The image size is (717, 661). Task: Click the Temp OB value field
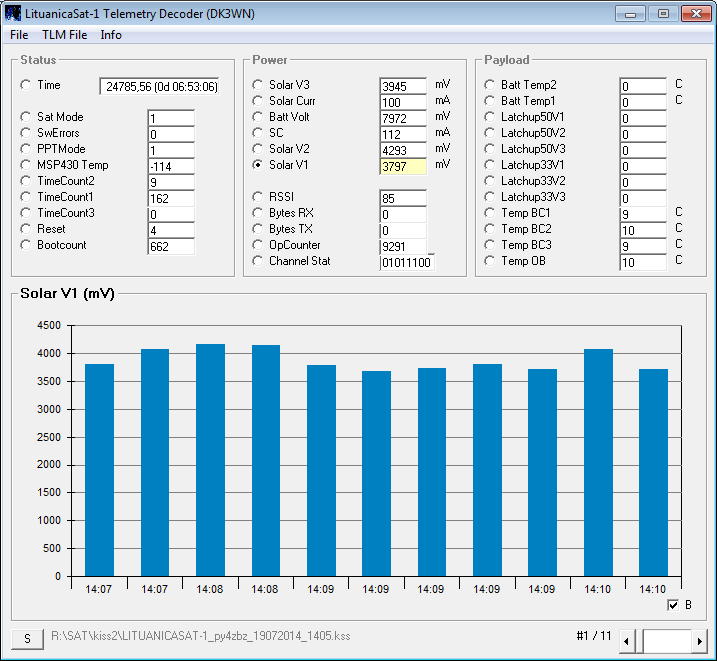point(643,262)
